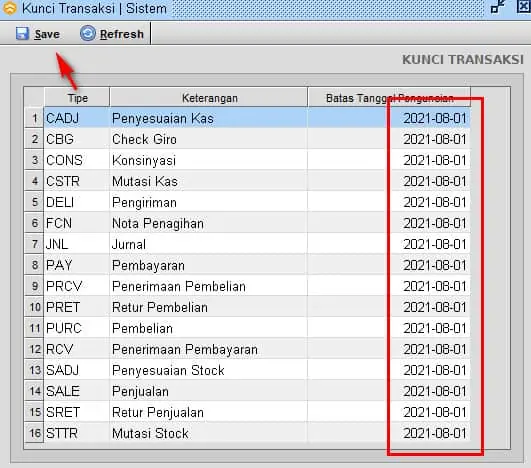
Task: Click the app logo in title bar
Action: tap(10, 8)
